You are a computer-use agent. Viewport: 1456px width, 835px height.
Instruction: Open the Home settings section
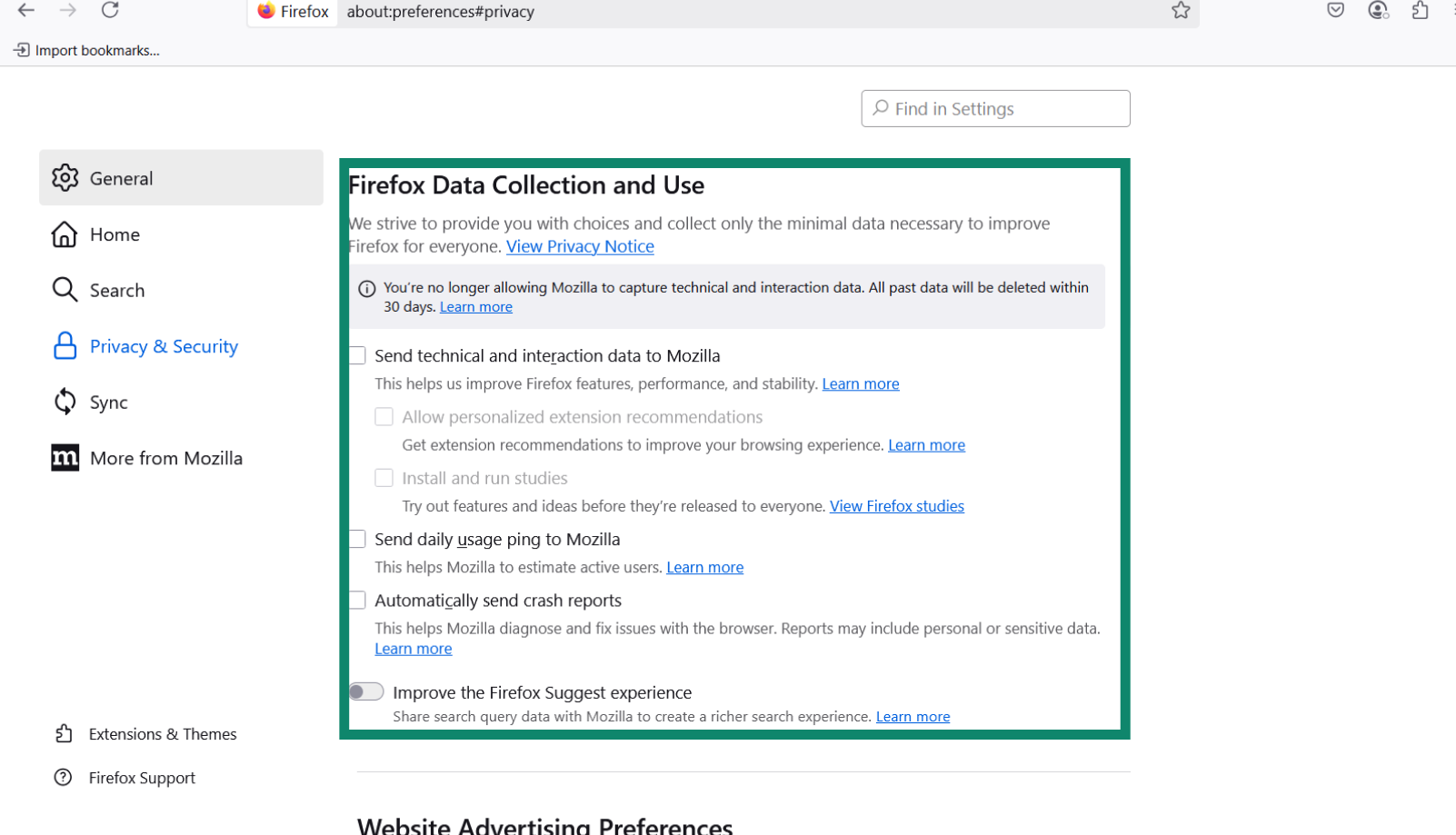[x=115, y=234]
